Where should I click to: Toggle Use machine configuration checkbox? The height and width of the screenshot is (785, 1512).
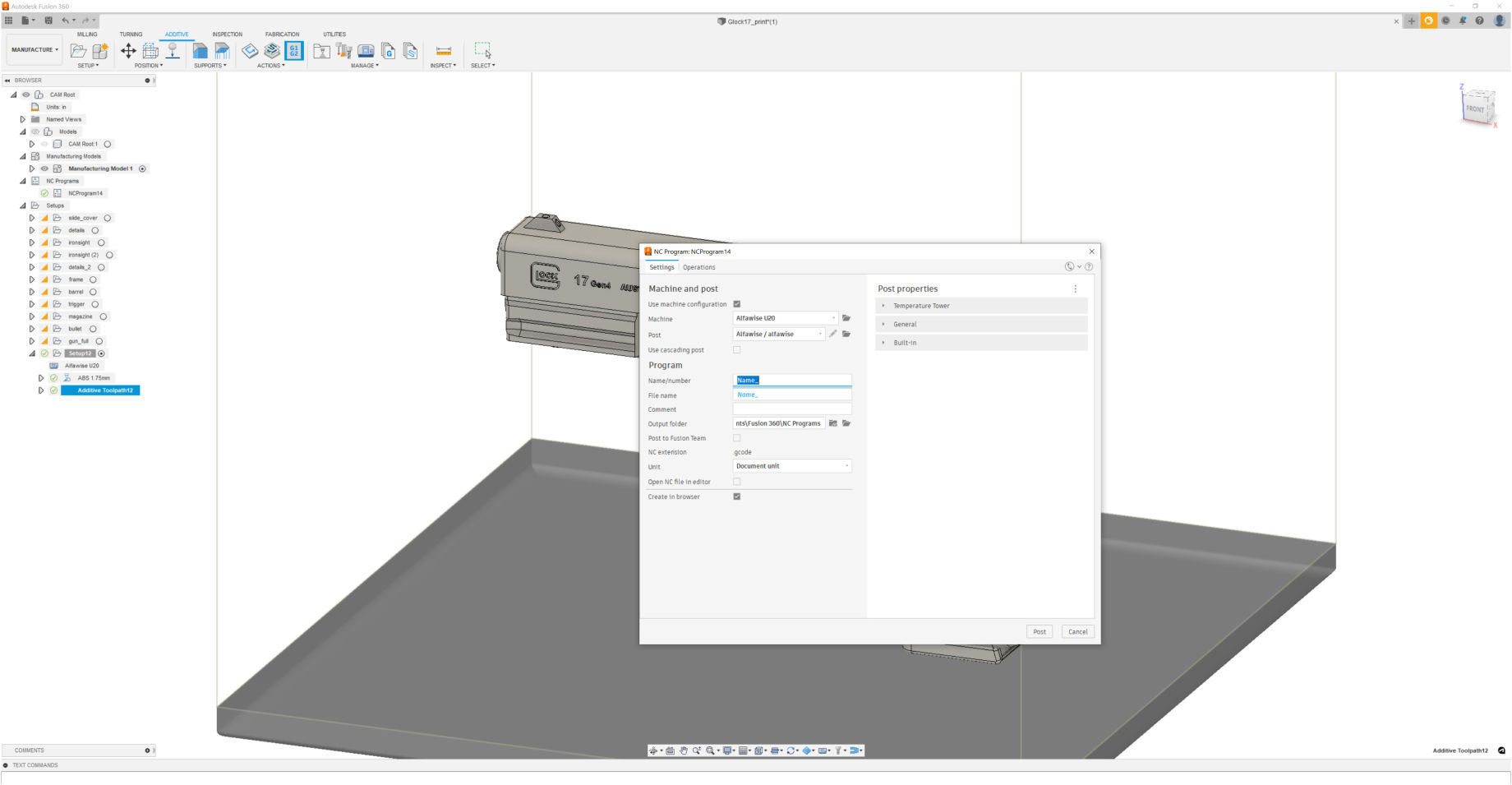737,304
